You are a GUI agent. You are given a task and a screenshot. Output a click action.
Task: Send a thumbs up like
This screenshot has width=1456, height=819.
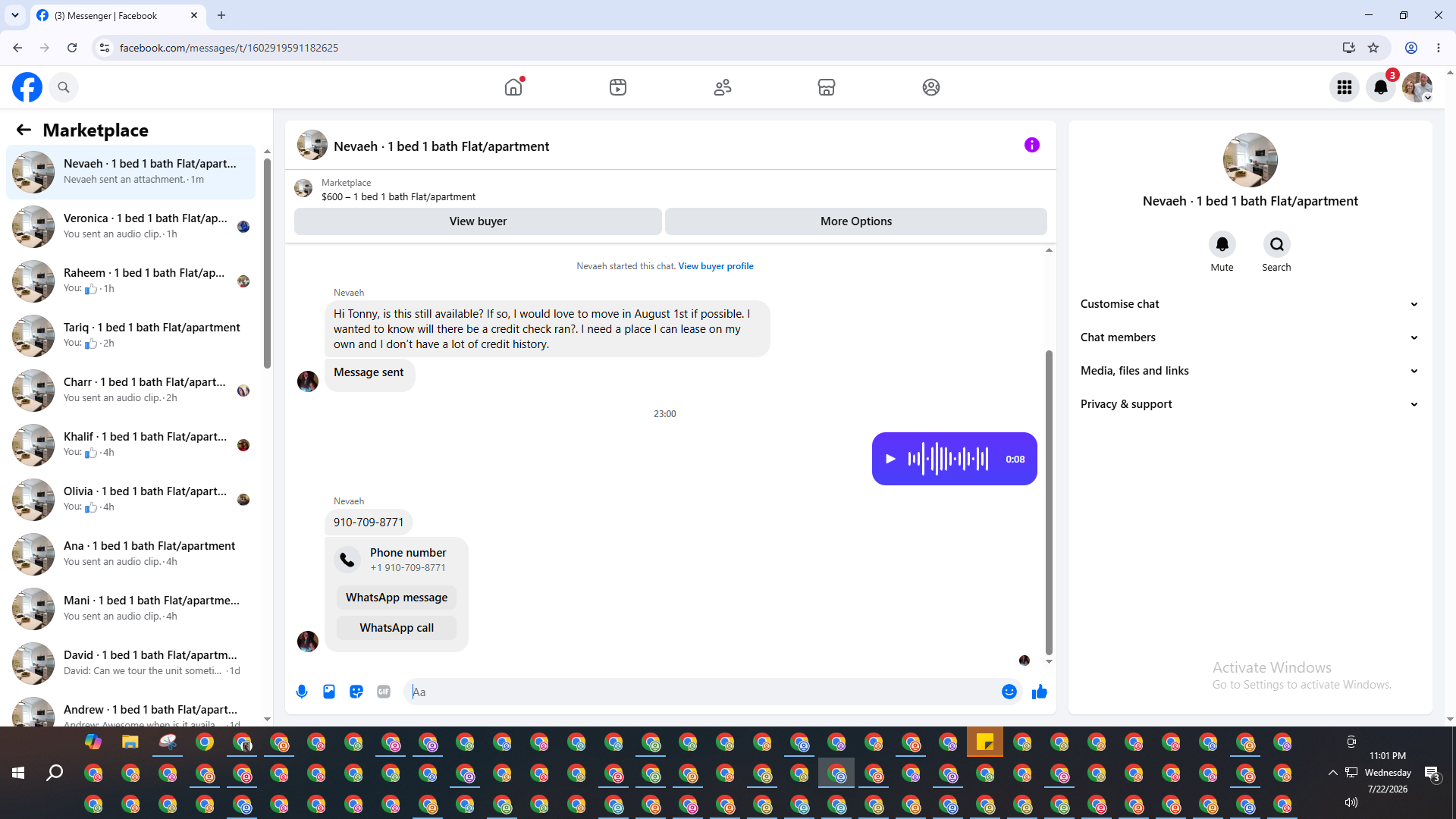1040,692
